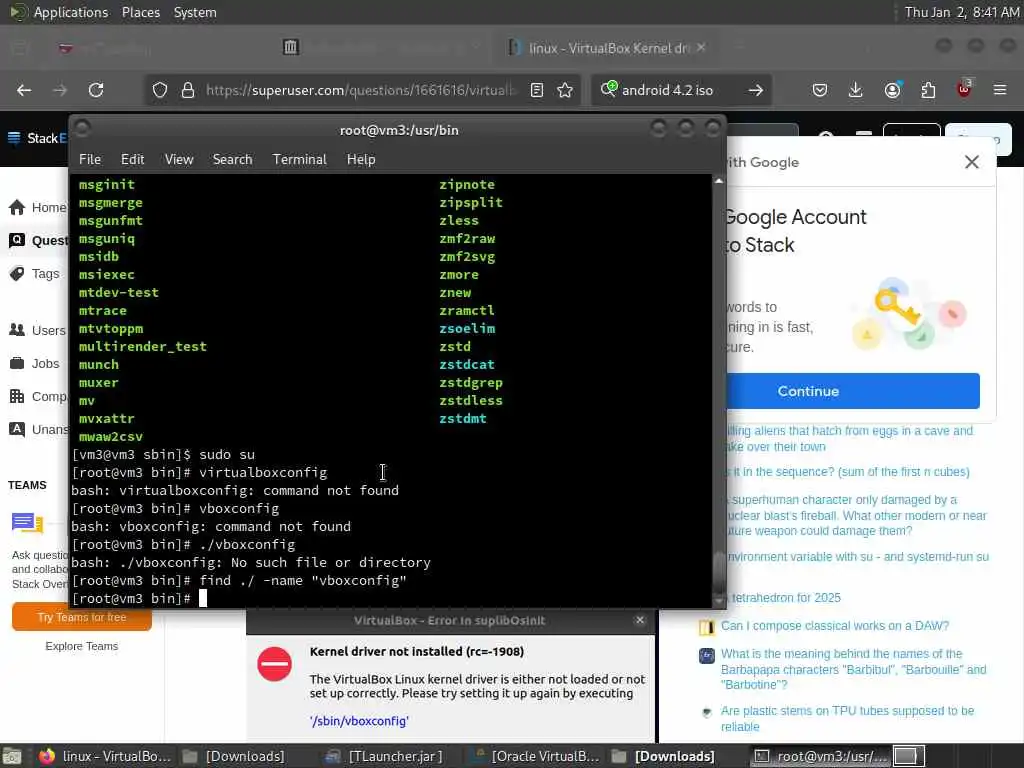Open the Tags sidebar link
Viewport: 1024px width, 768px height.
35,274
